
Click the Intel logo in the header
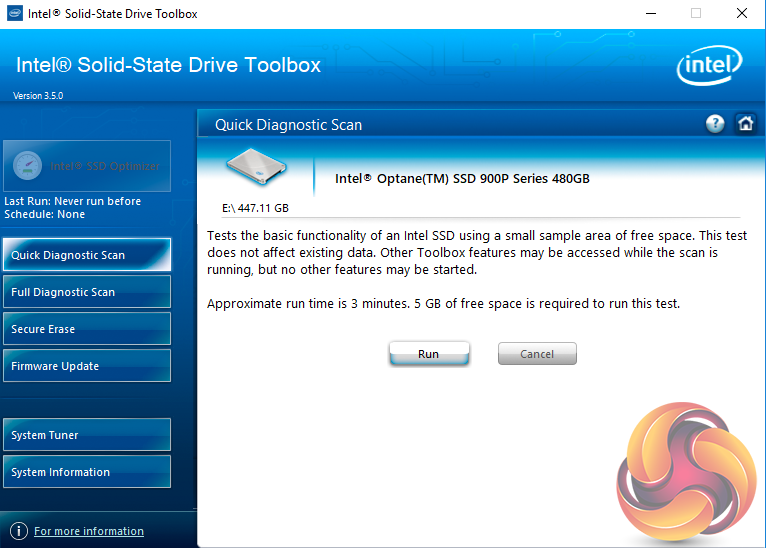[709, 65]
